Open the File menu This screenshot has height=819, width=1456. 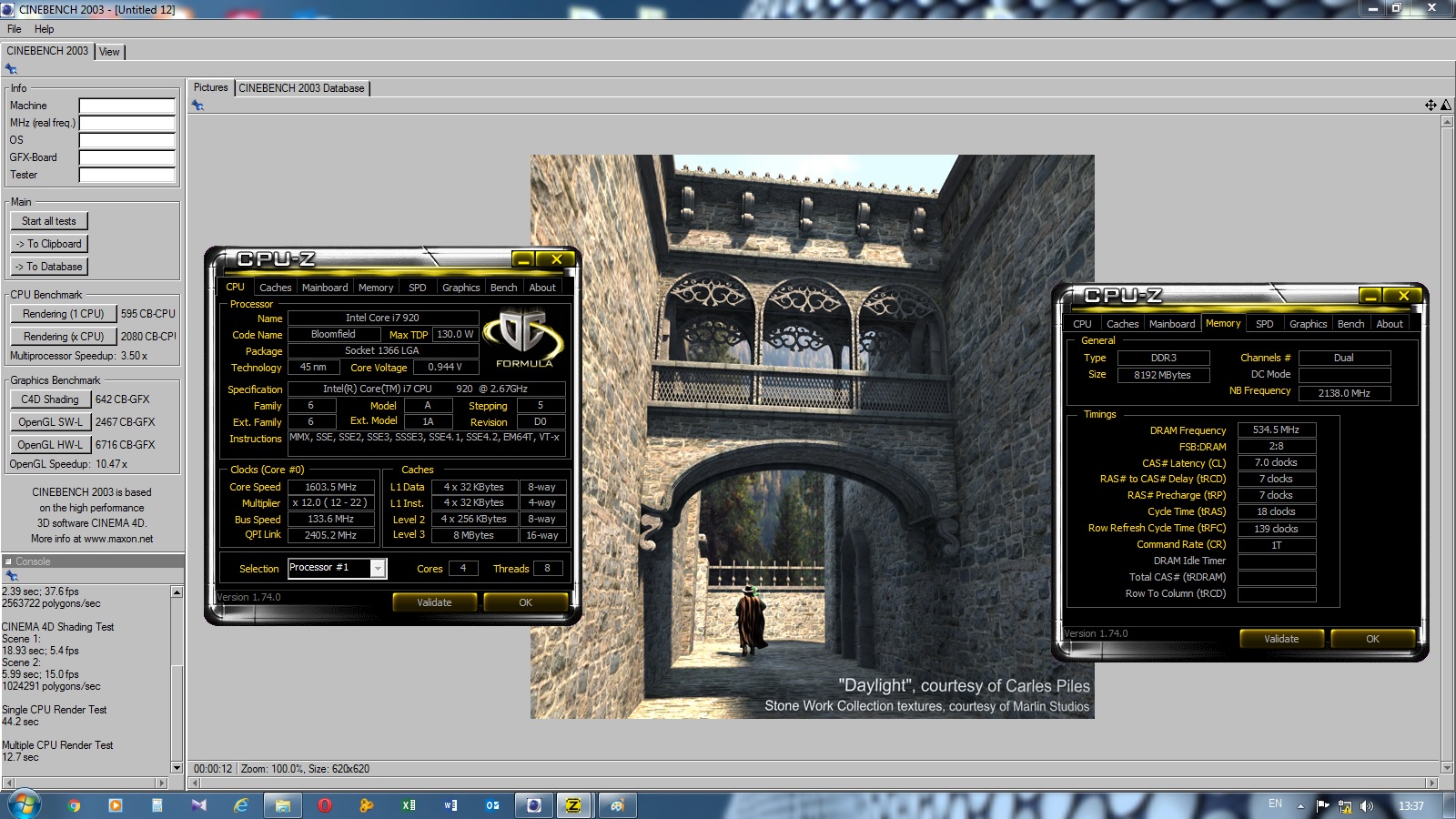14,29
